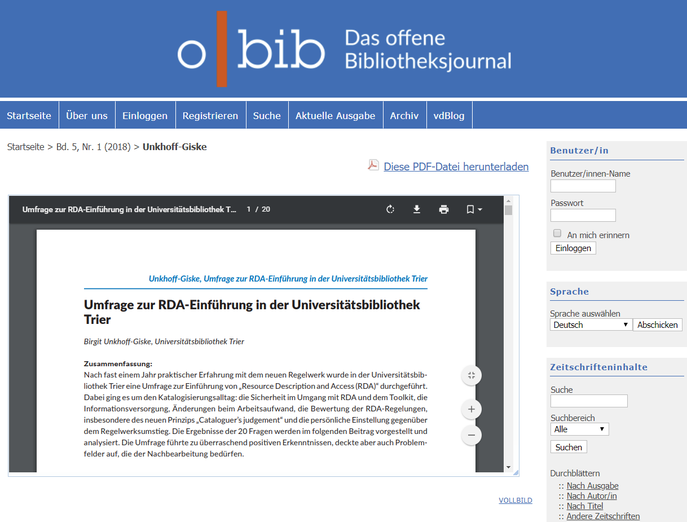687x522 pixels.
Task: Open Startseite in navigation bar
Action: pyautogui.click(x=29, y=116)
